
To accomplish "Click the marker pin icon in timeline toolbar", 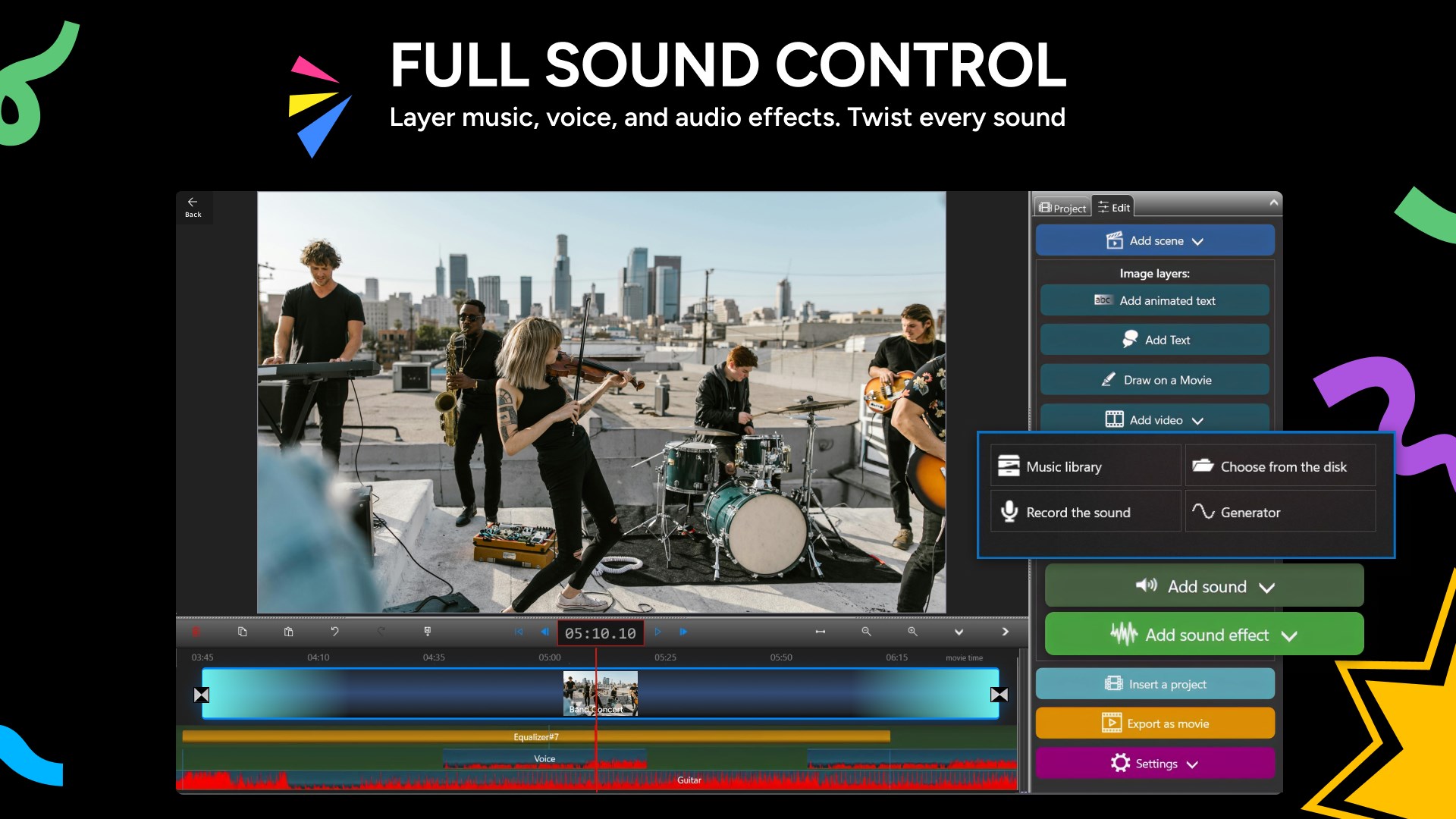I will [428, 632].
